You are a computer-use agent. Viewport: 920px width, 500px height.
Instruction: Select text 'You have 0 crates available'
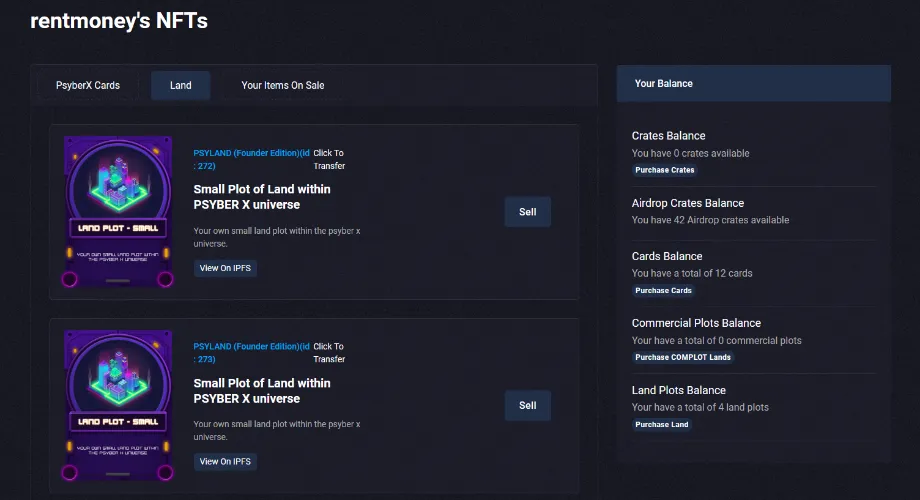click(x=691, y=153)
